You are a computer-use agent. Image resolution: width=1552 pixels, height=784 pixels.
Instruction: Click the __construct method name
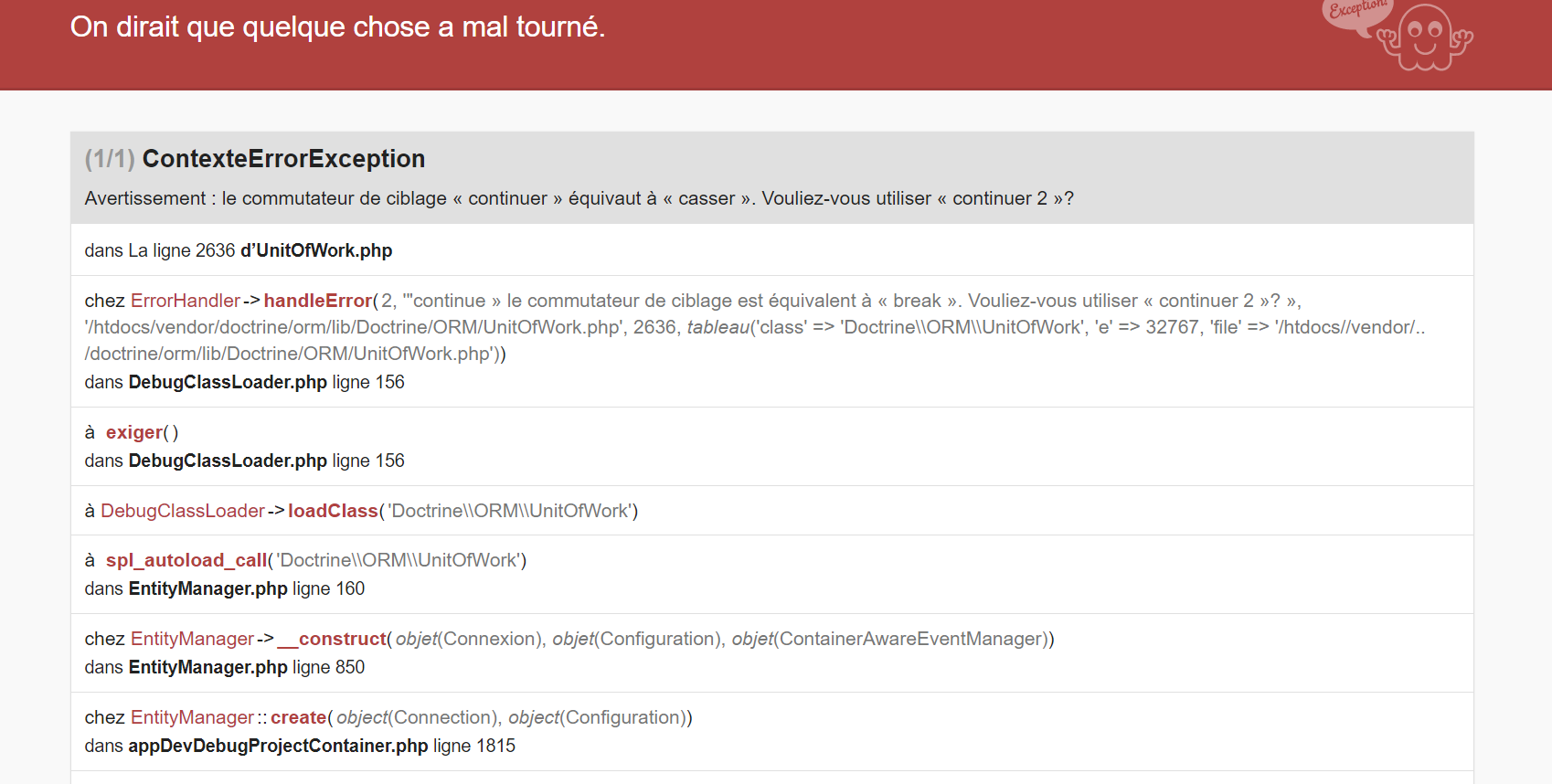point(332,639)
